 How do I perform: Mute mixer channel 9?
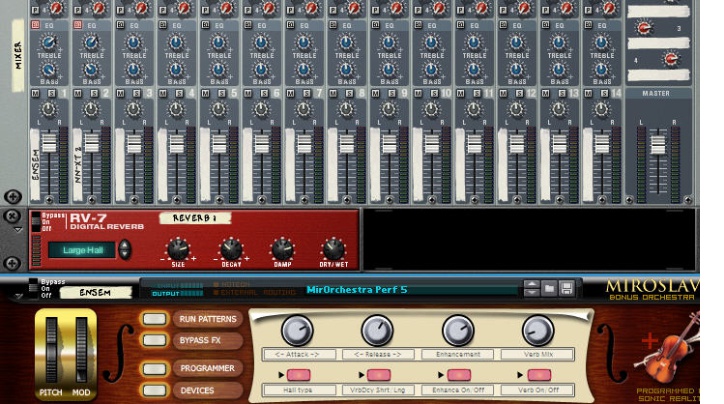(x=375, y=94)
